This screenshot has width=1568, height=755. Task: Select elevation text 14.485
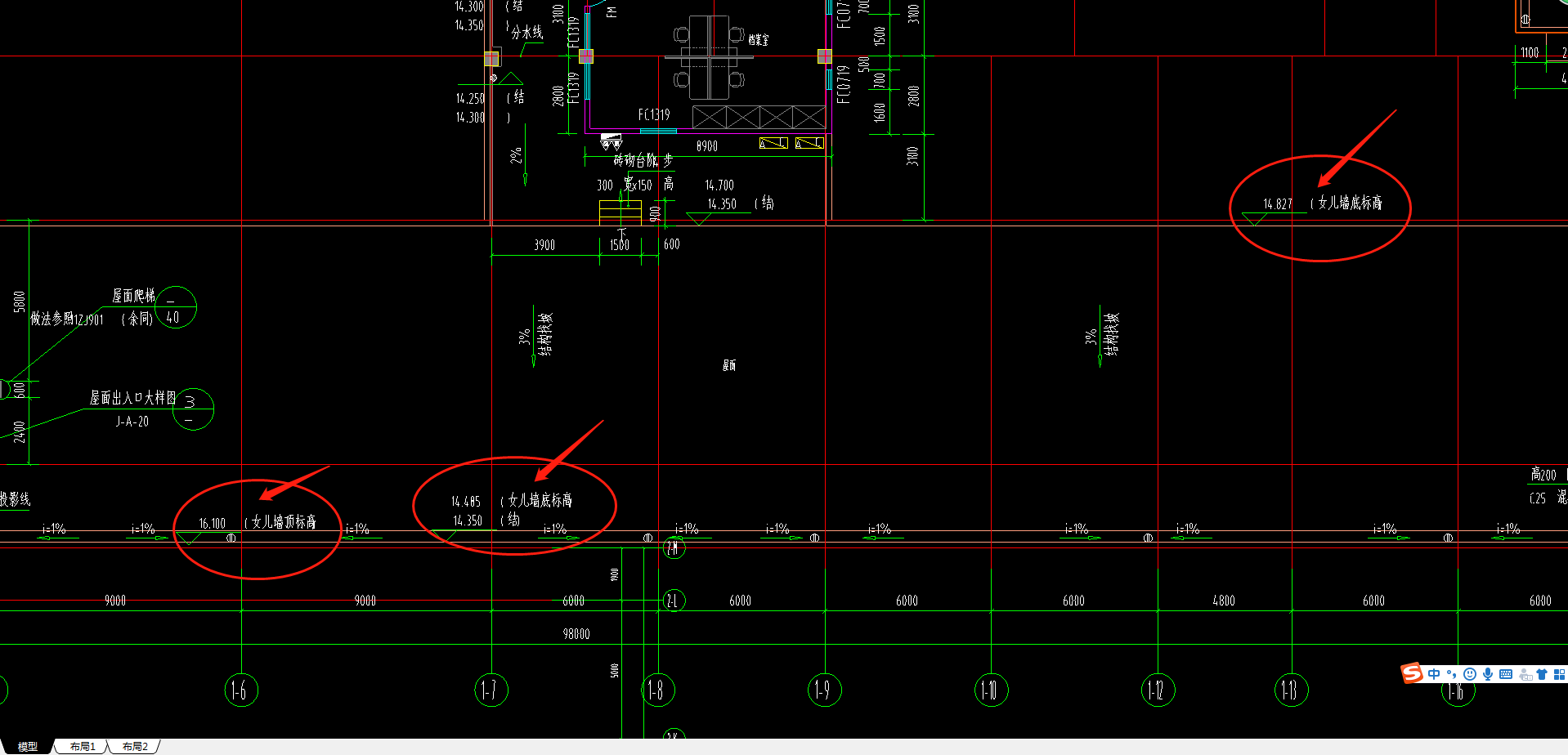pyautogui.click(x=466, y=501)
